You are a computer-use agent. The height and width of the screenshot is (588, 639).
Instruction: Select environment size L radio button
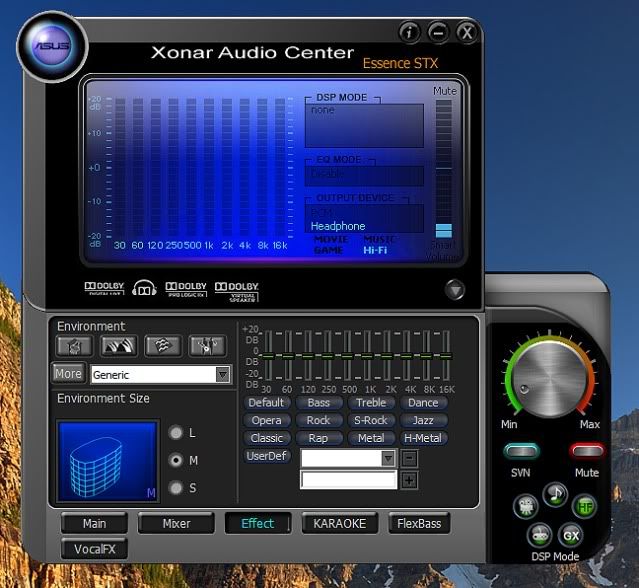pos(176,432)
